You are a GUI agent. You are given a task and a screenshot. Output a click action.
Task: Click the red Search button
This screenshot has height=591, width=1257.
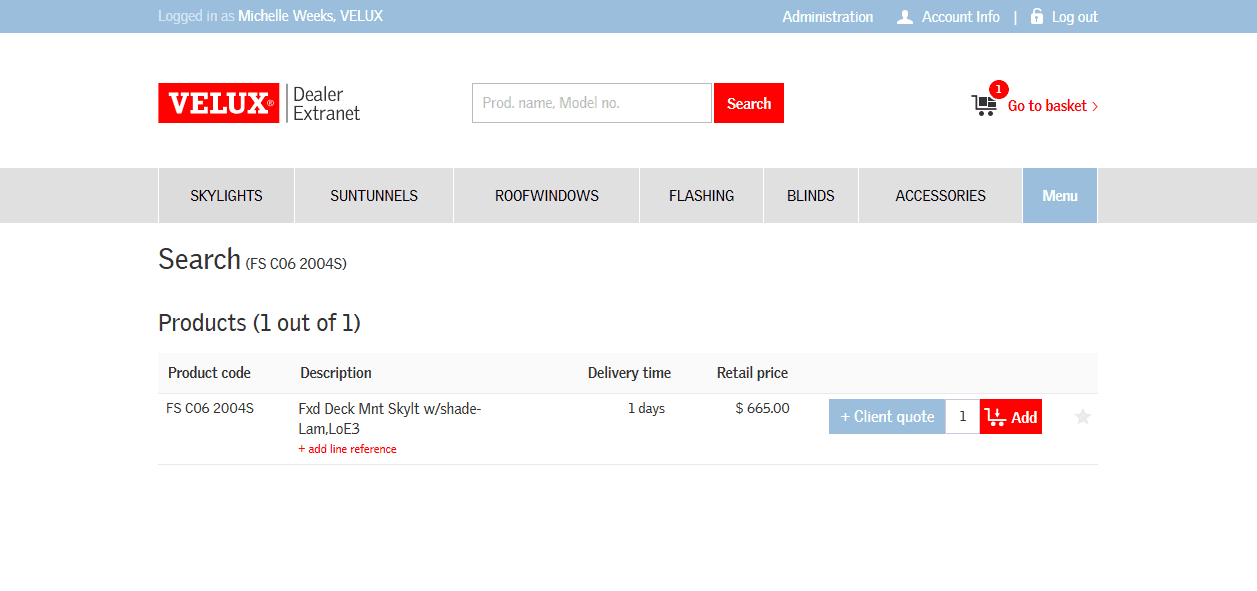click(x=749, y=103)
